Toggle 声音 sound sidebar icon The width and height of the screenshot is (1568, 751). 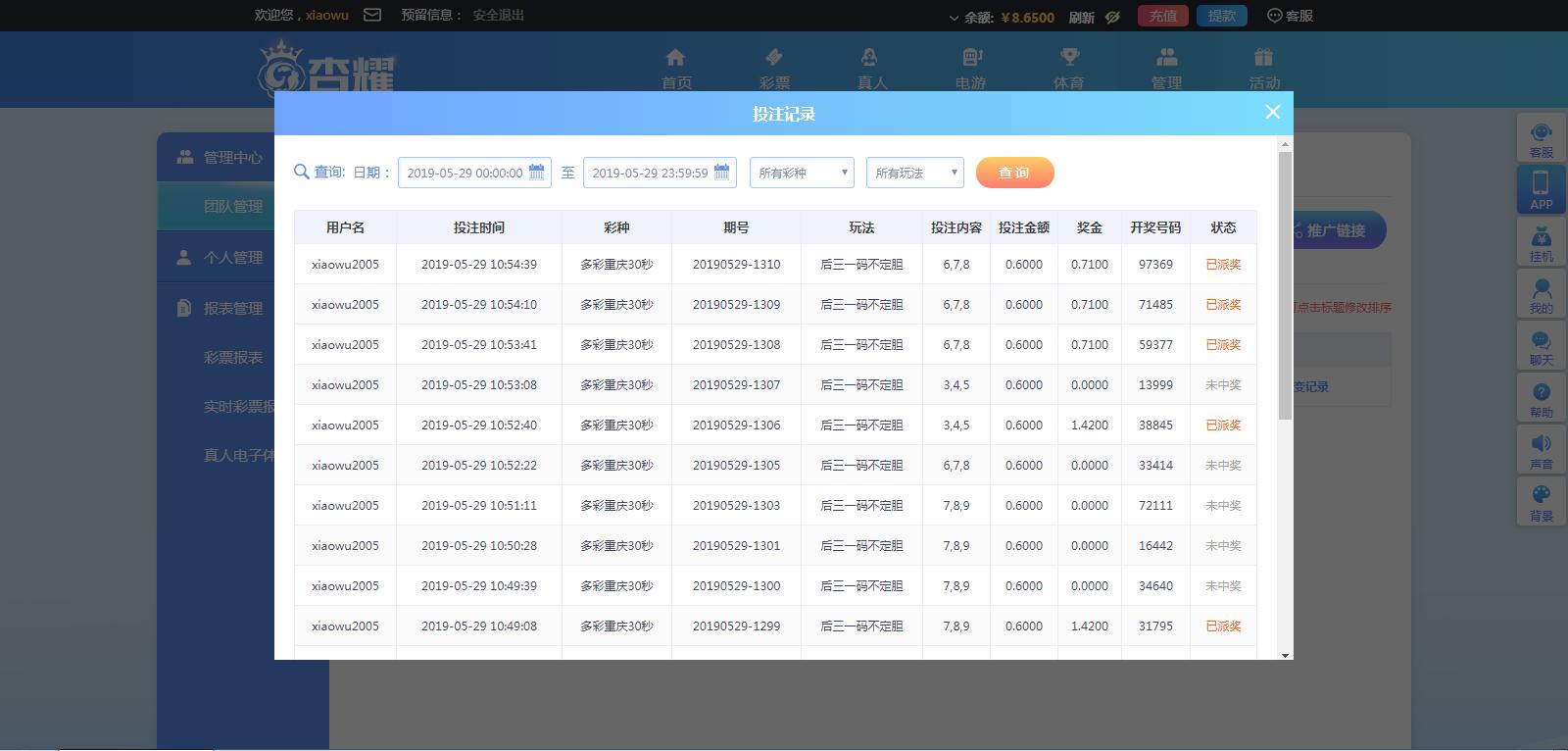[1541, 449]
